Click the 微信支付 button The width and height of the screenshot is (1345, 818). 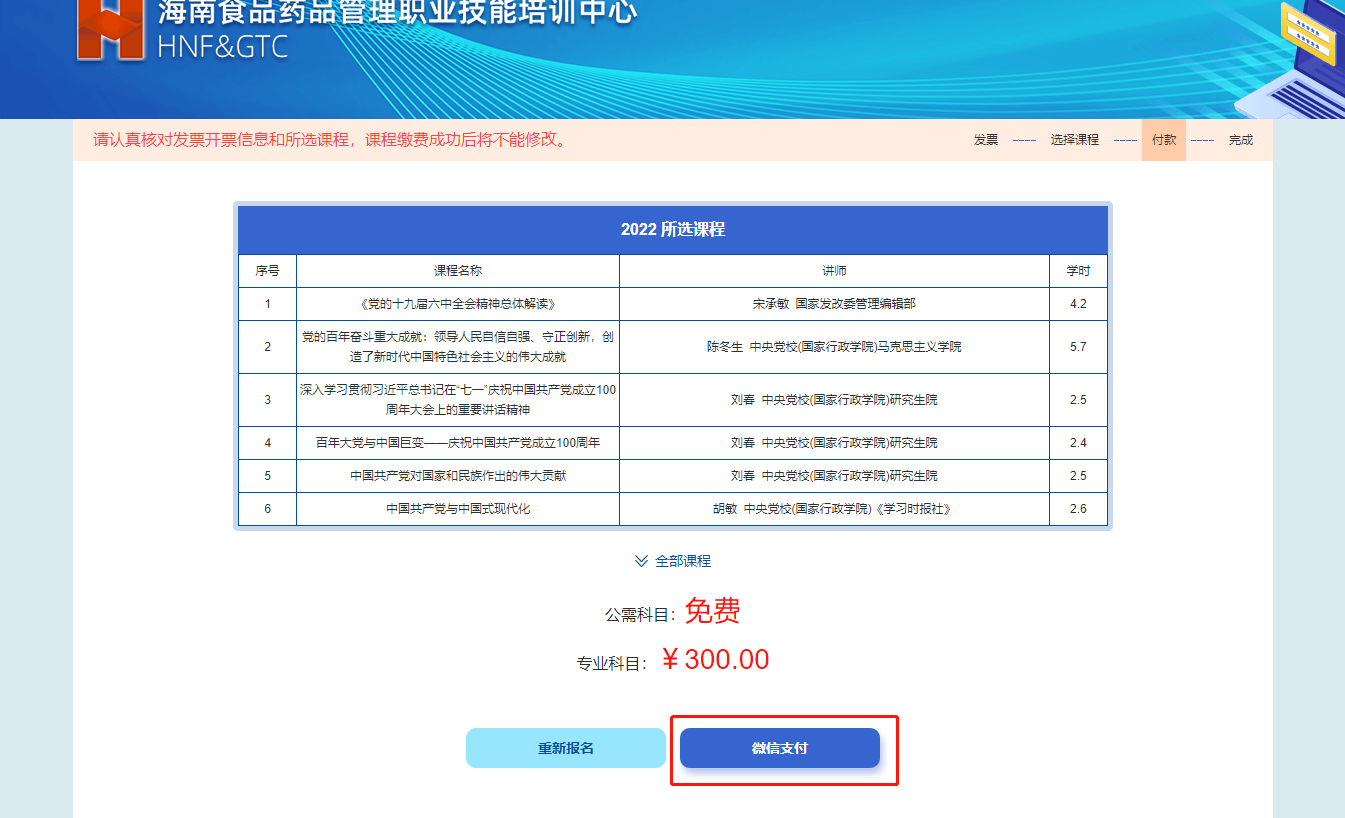pos(779,748)
